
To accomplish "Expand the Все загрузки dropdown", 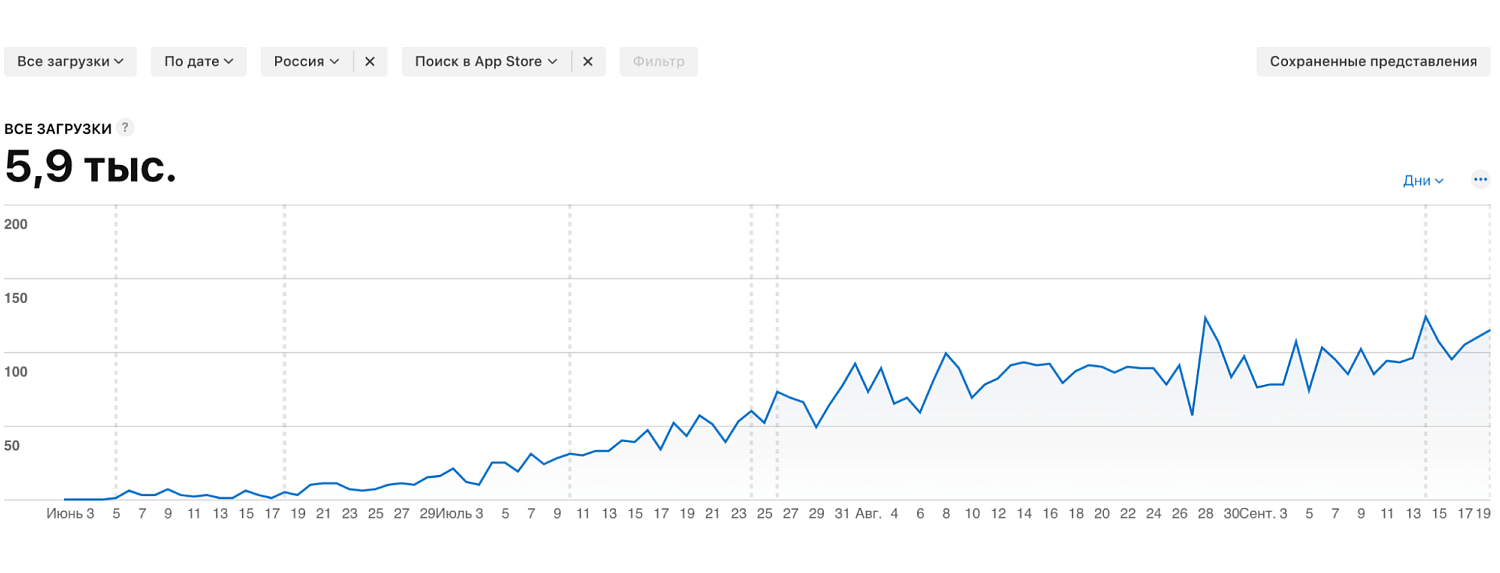I will 70,61.
